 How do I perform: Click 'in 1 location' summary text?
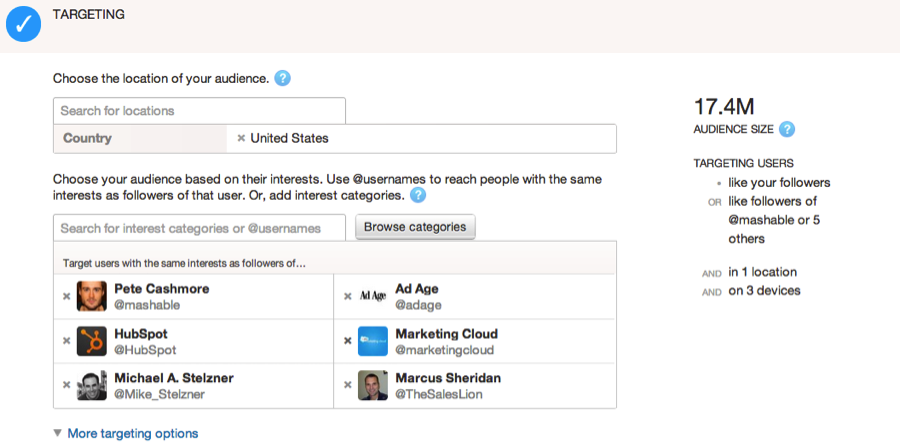(762, 272)
